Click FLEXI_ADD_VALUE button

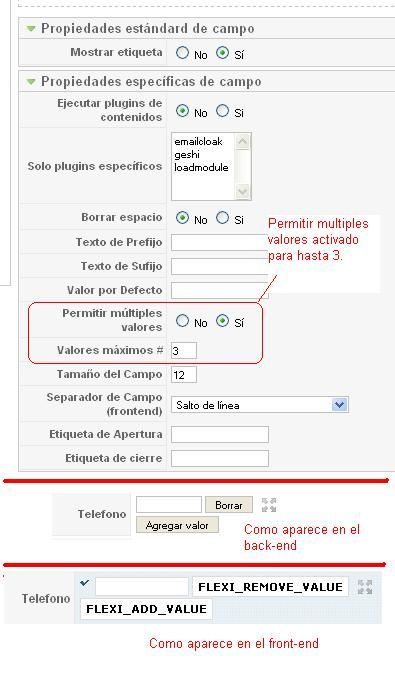(146, 609)
